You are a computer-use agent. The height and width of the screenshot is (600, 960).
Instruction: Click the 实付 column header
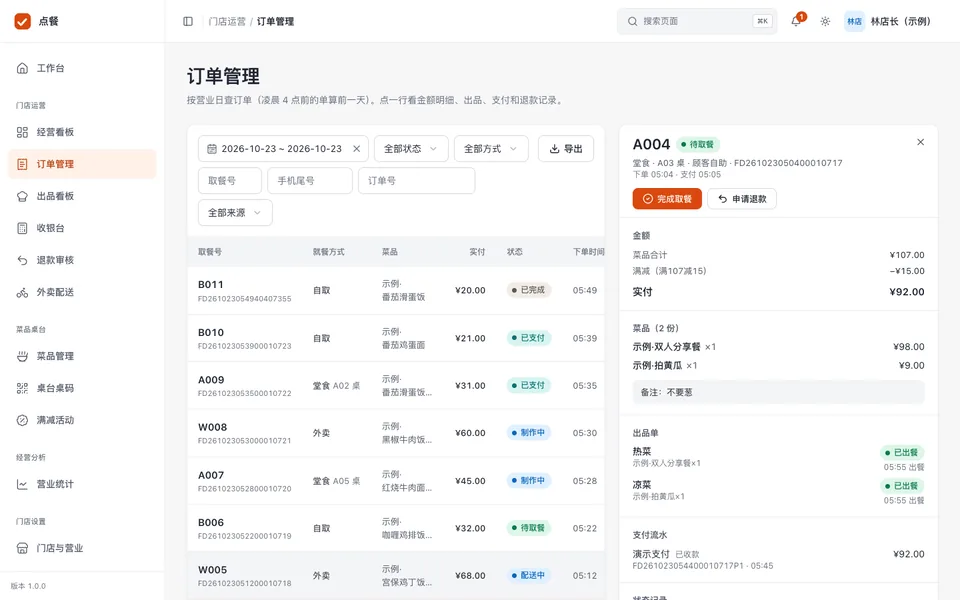[477, 252]
